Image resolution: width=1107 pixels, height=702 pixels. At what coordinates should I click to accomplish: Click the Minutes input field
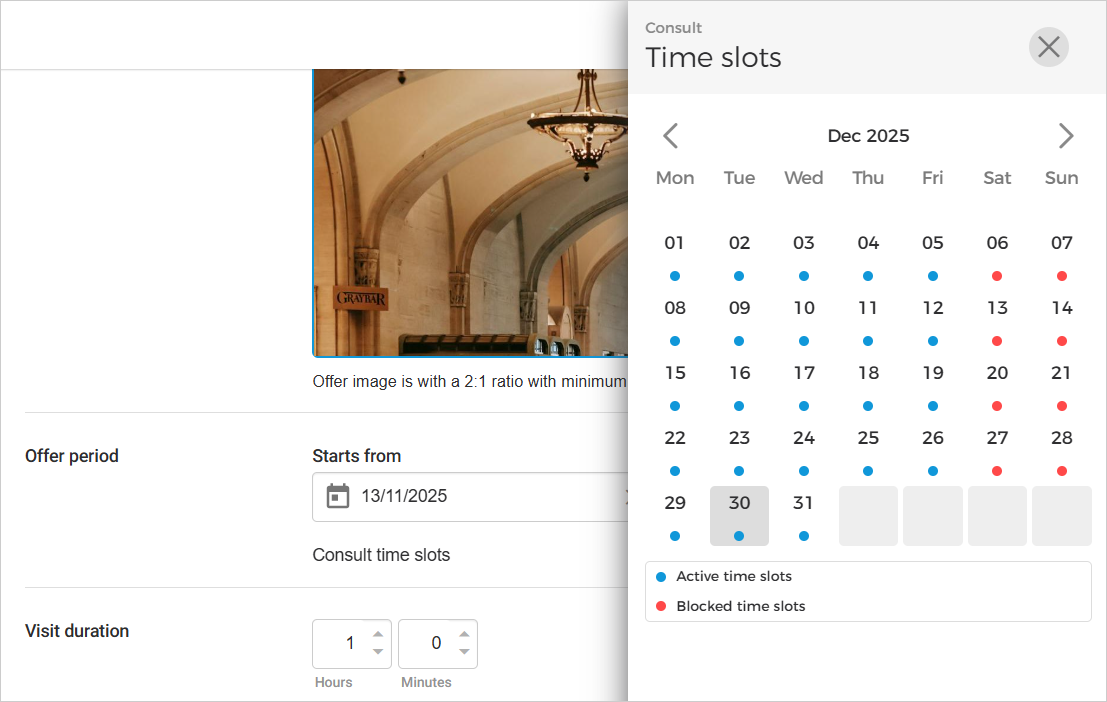coord(426,643)
